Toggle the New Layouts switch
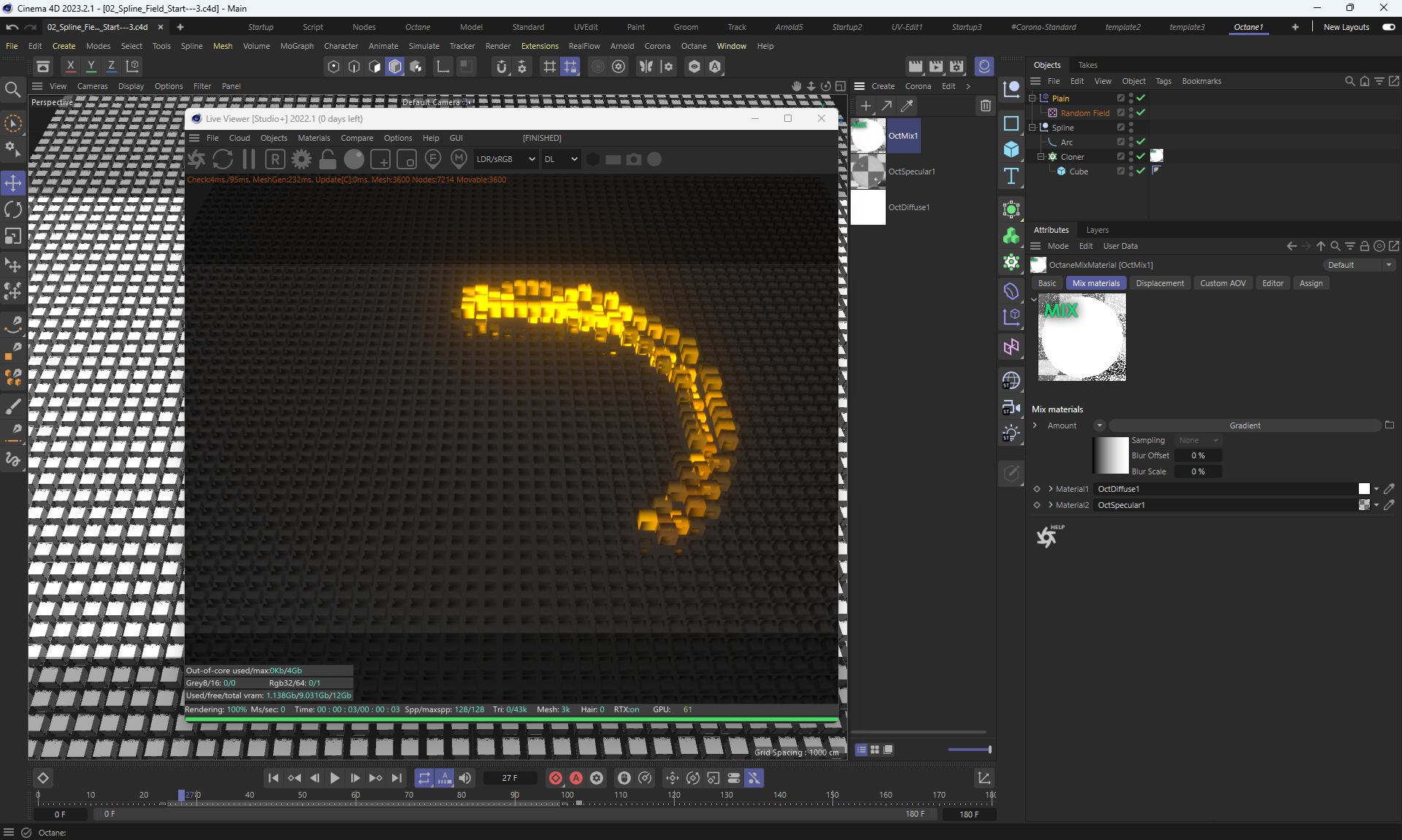Image resolution: width=1402 pixels, height=840 pixels. (x=1388, y=27)
